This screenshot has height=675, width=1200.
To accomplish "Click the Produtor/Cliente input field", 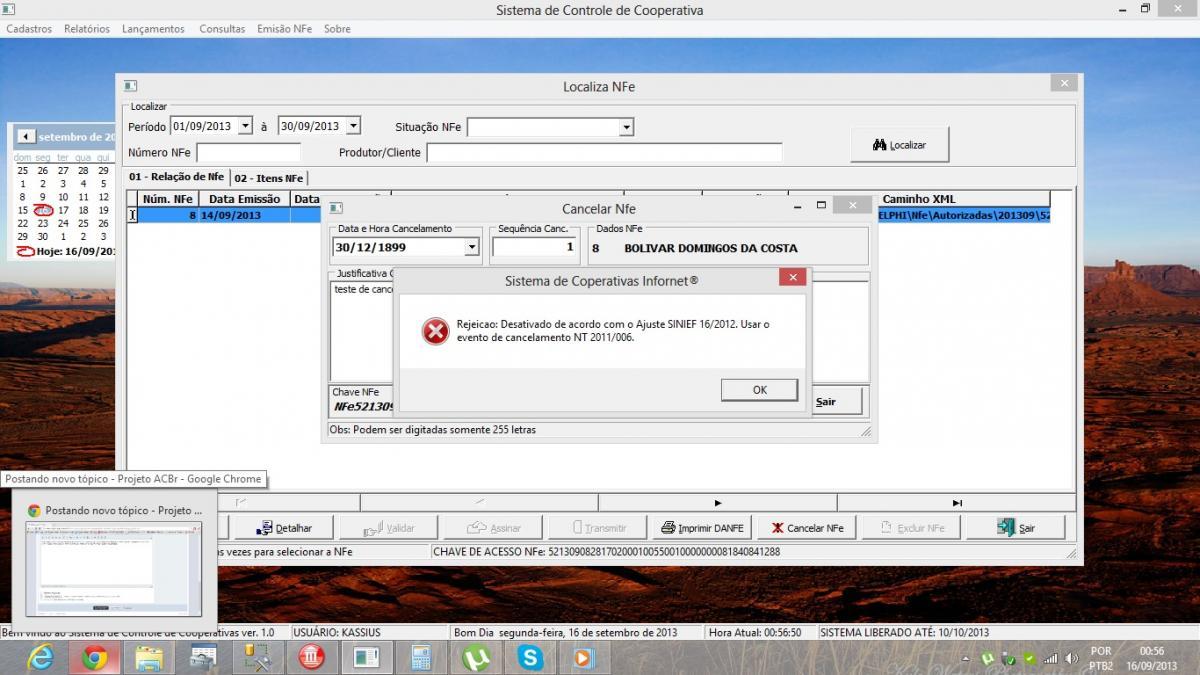I will click(x=604, y=153).
